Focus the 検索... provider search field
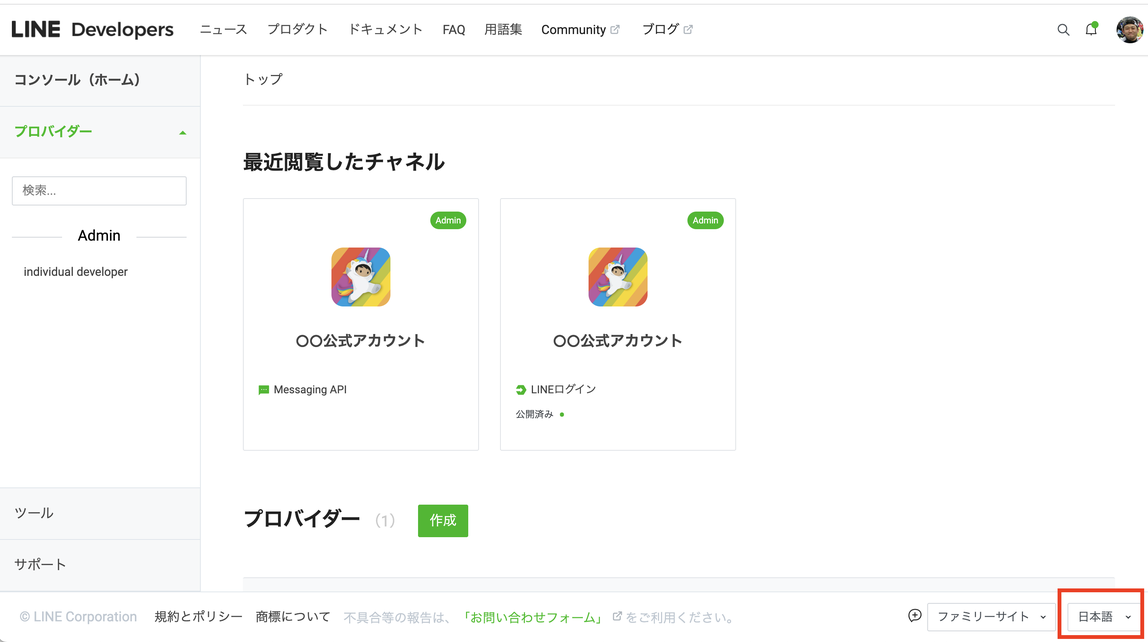Screen dimensions: 1148x642 (99, 190)
